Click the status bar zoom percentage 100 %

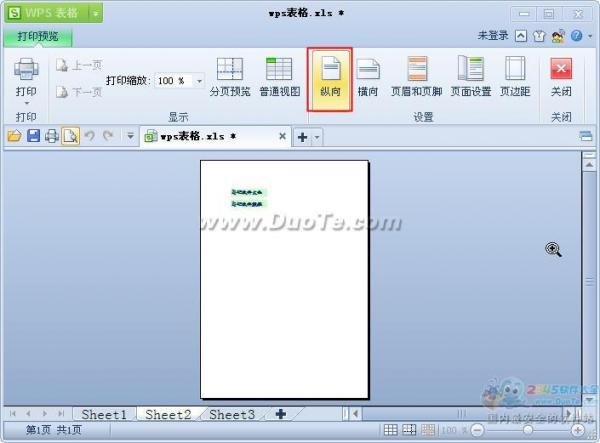[454, 430]
